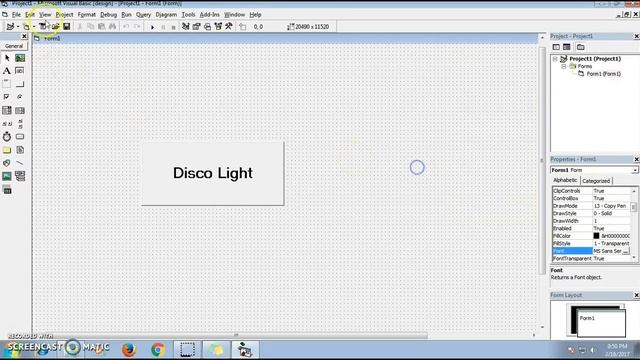The width and height of the screenshot is (640, 360).
Task: Open the View menu
Action: [45, 15]
